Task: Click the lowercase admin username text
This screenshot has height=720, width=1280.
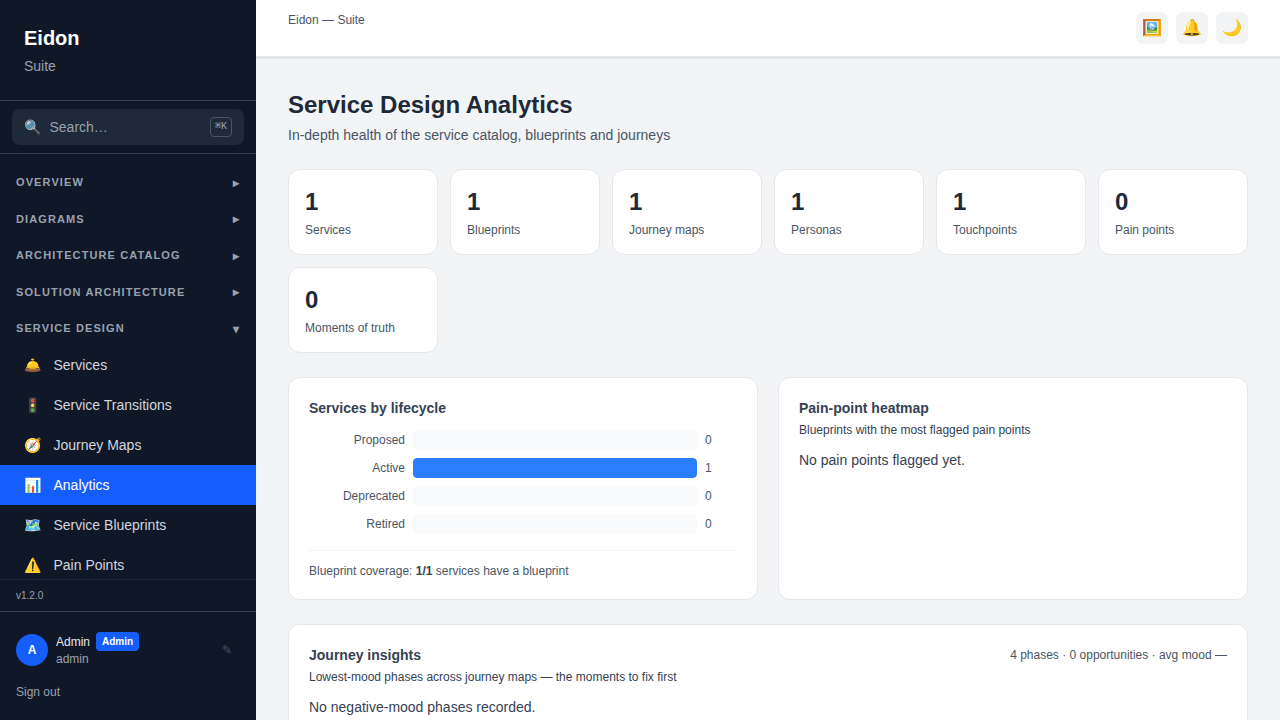Action: 72,659
